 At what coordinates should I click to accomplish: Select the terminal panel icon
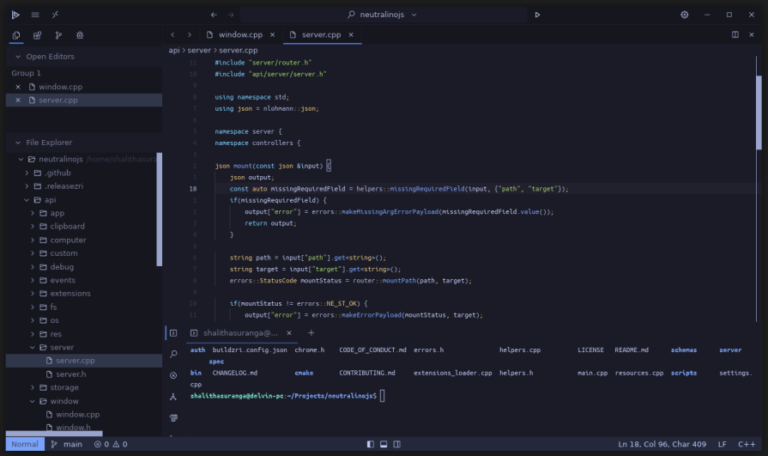[173, 333]
